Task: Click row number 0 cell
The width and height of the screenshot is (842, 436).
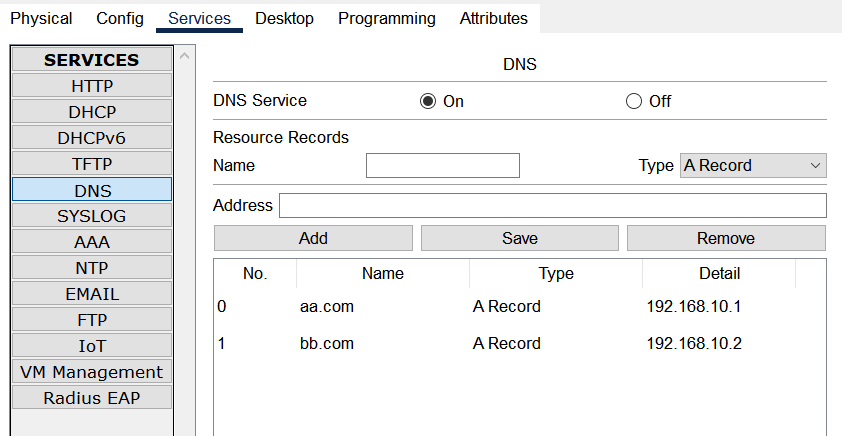Action: click(x=222, y=307)
